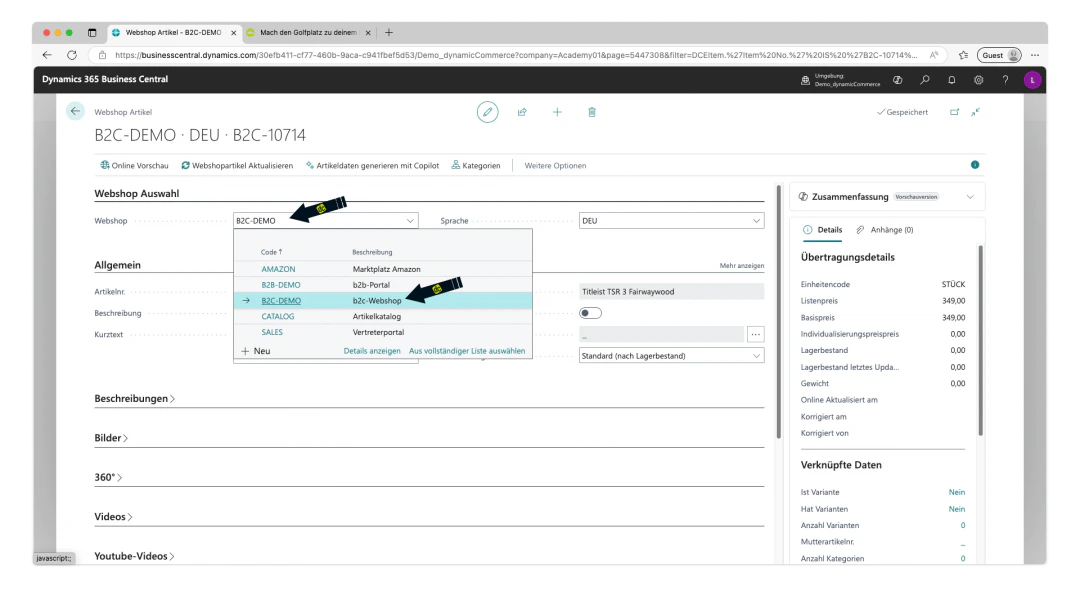The image size is (1080, 608).
Task: Click the back arrow beside Webshop Artikel
Action: (x=75, y=111)
